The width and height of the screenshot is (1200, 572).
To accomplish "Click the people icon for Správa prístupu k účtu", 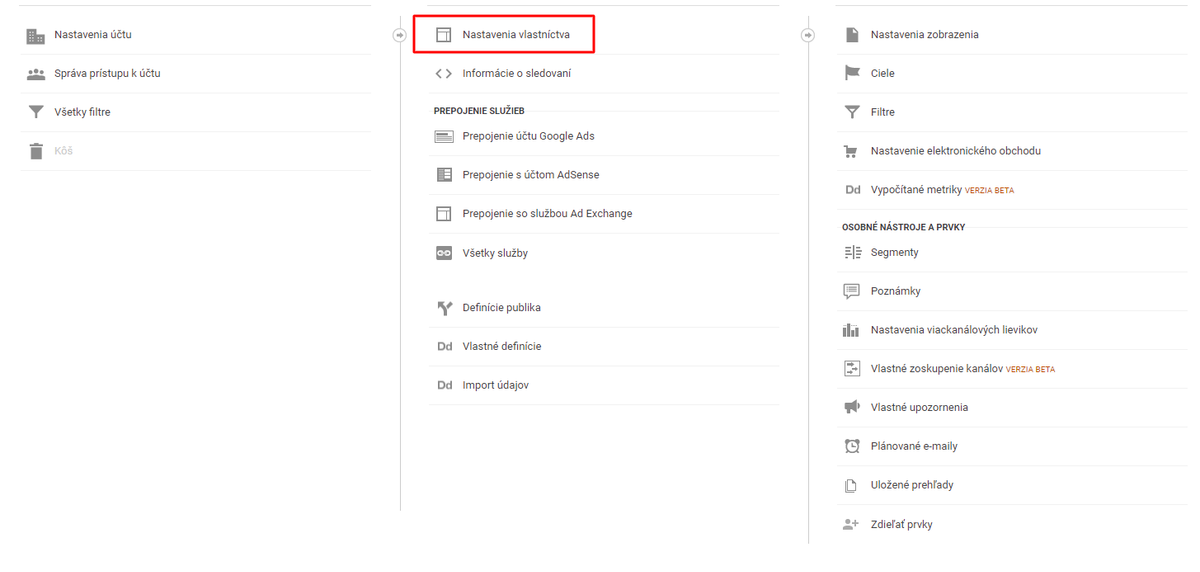I will pyautogui.click(x=36, y=74).
